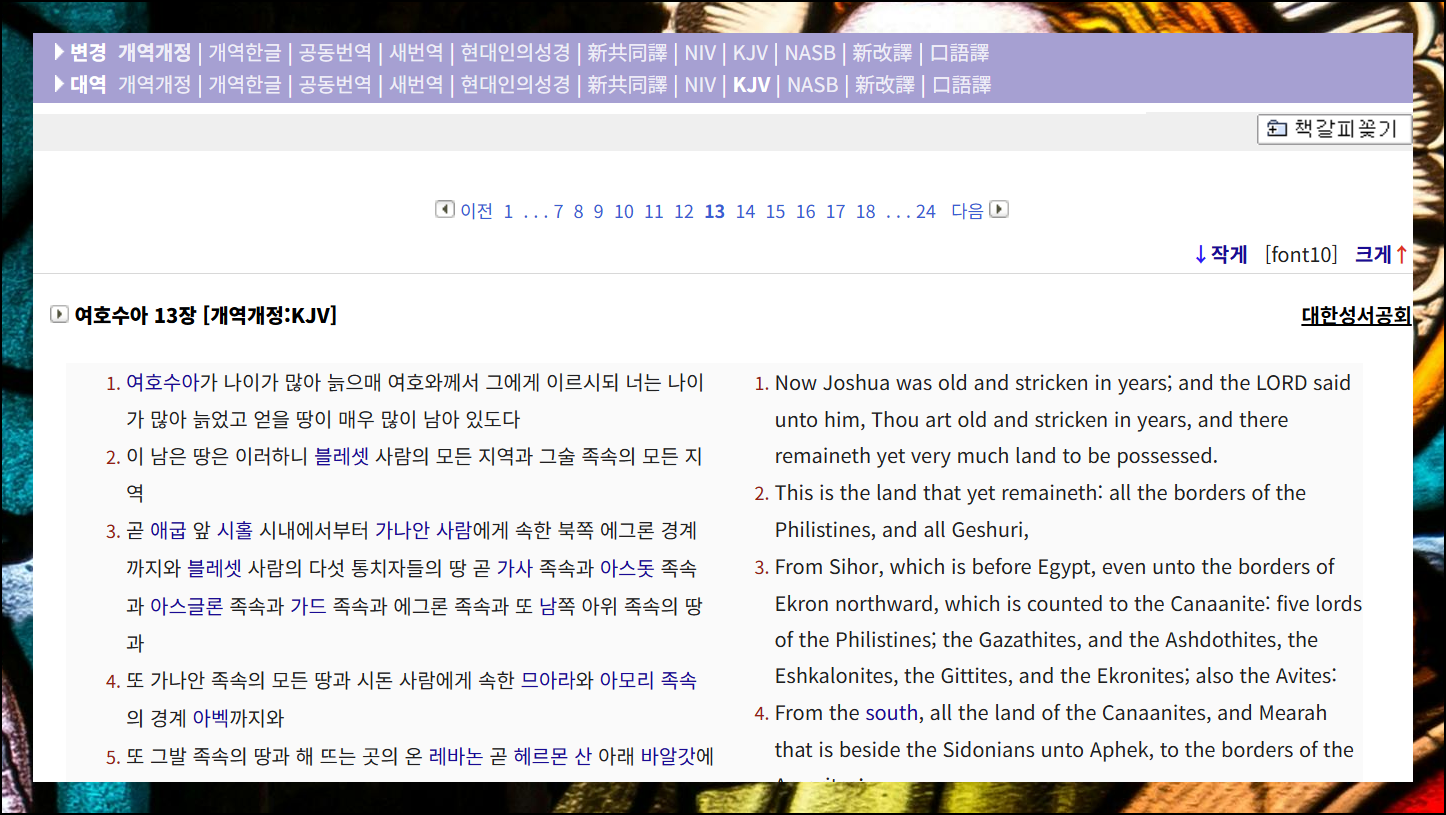This screenshot has height=815, width=1446.
Task: Set 대역 parallel version to 口語譯
Action: (962, 85)
